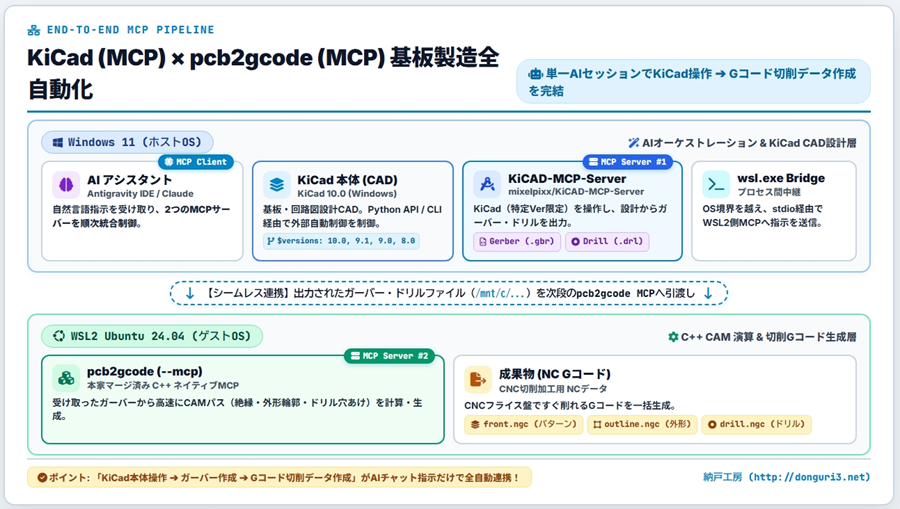The image size is (900, 509).
Task: Click the AIオーケストレーション & KiCad CAD設計層 label
Action: (749, 143)
